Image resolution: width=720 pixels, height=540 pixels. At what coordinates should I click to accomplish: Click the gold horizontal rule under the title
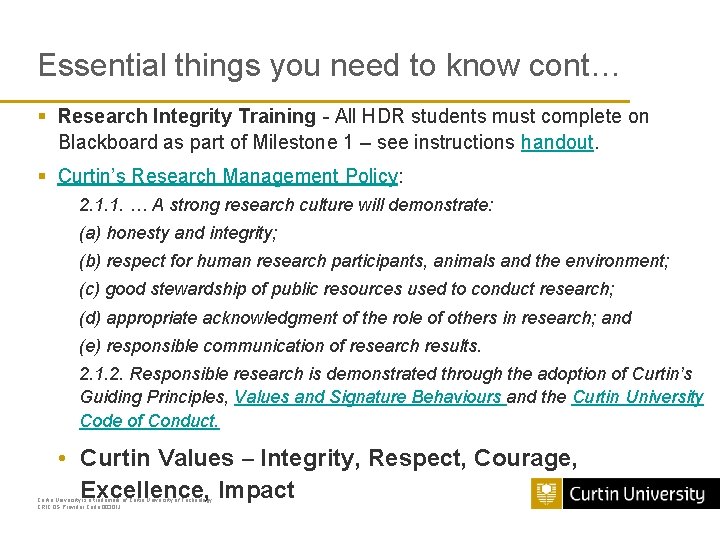[315, 101]
